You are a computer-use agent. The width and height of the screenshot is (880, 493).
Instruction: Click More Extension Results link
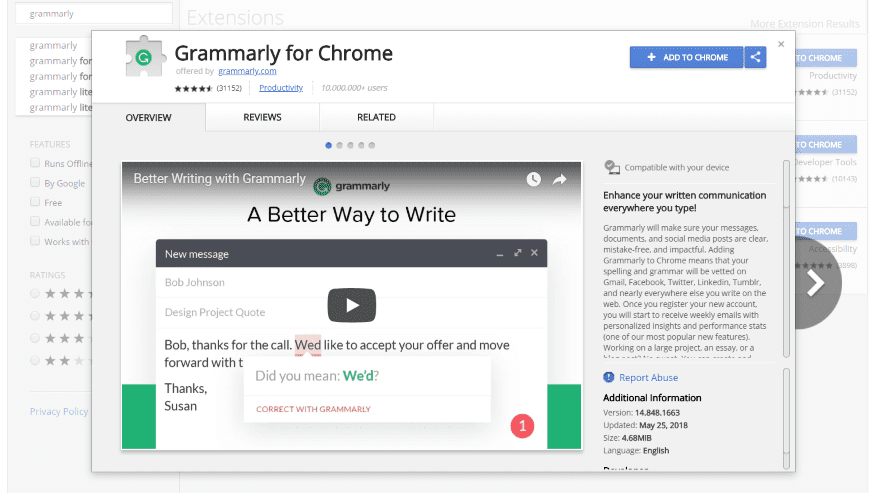point(804,24)
